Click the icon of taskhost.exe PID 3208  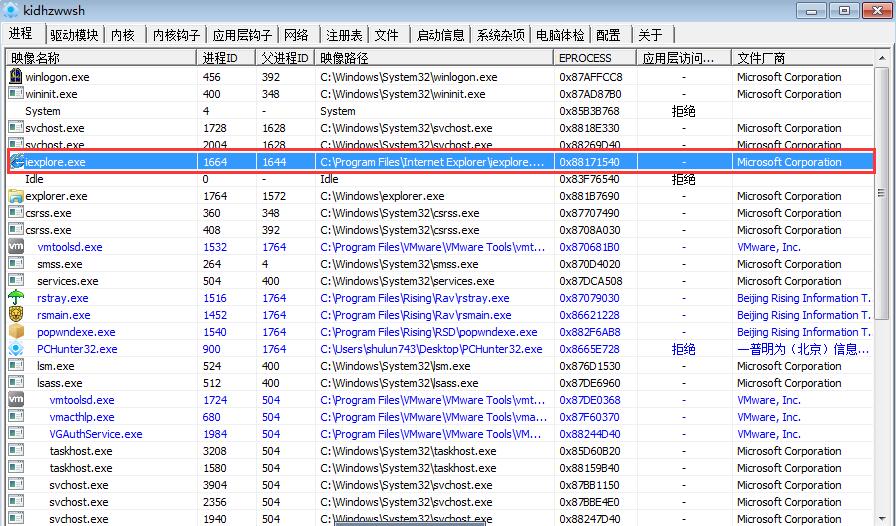pos(16,451)
